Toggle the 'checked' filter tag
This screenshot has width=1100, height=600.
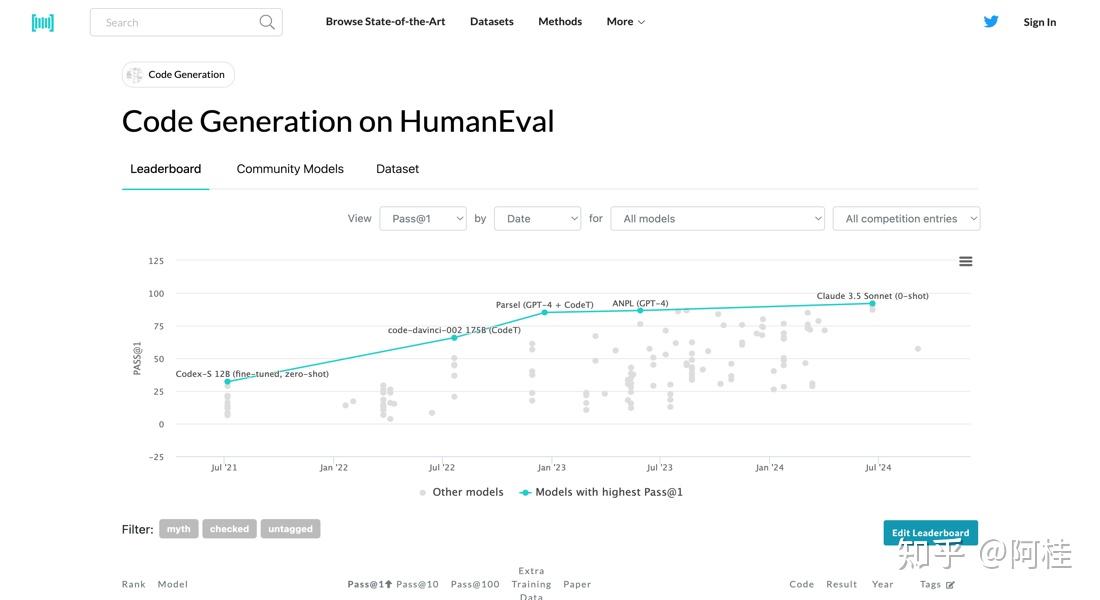point(229,529)
